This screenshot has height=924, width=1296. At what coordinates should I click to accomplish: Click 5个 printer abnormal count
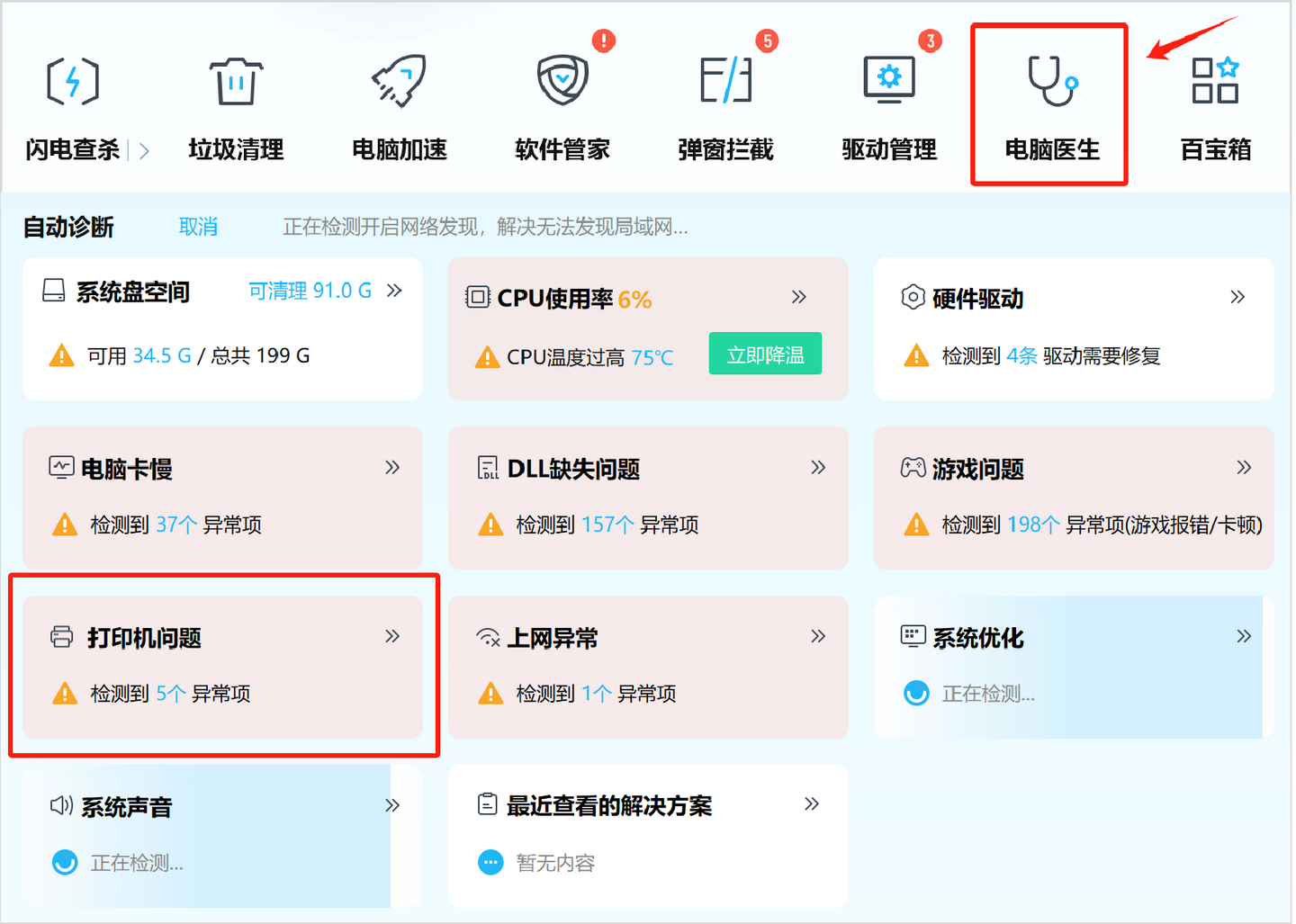pos(171,694)
